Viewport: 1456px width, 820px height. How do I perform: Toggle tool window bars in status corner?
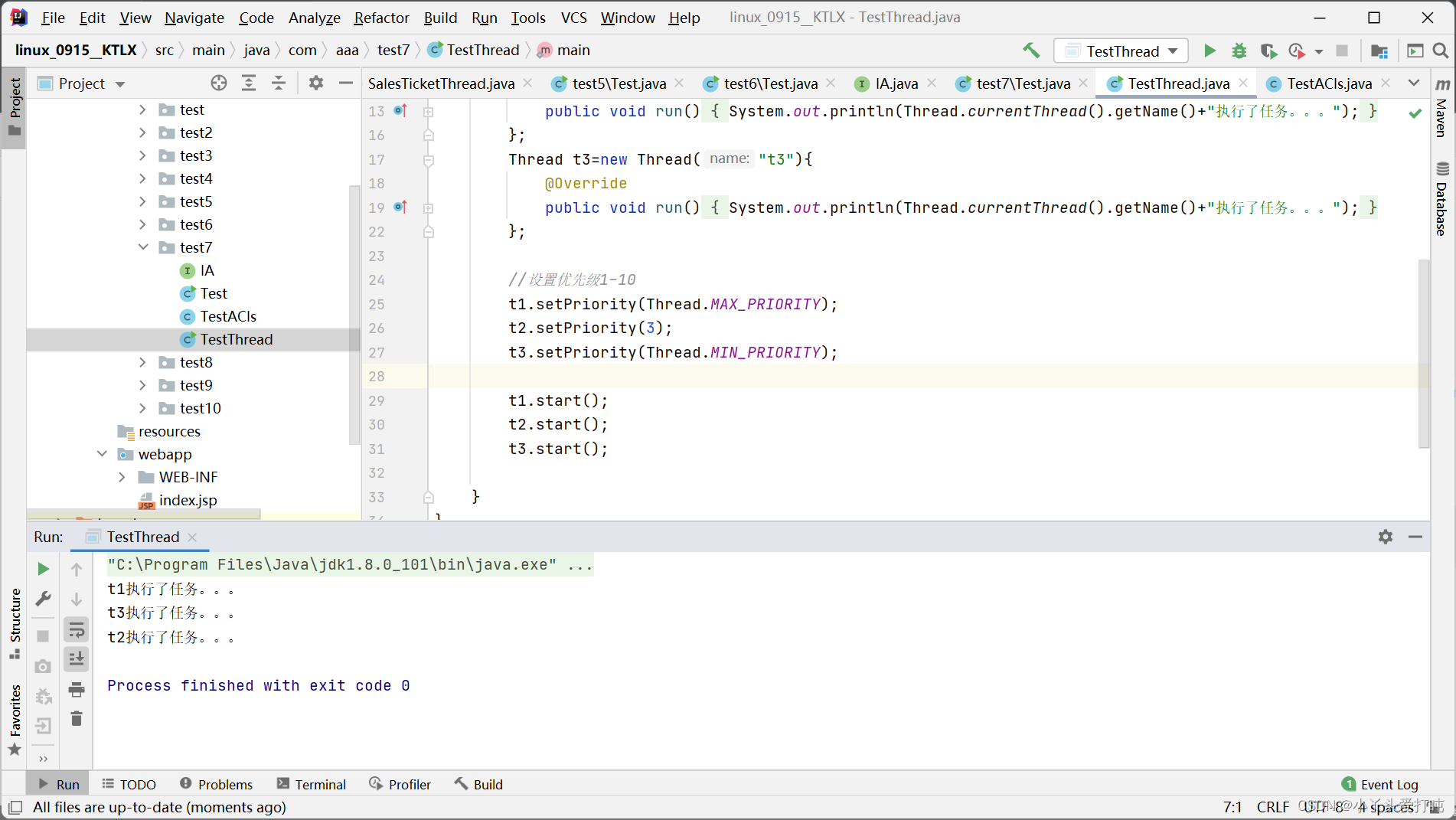click(x=15, y=807)
